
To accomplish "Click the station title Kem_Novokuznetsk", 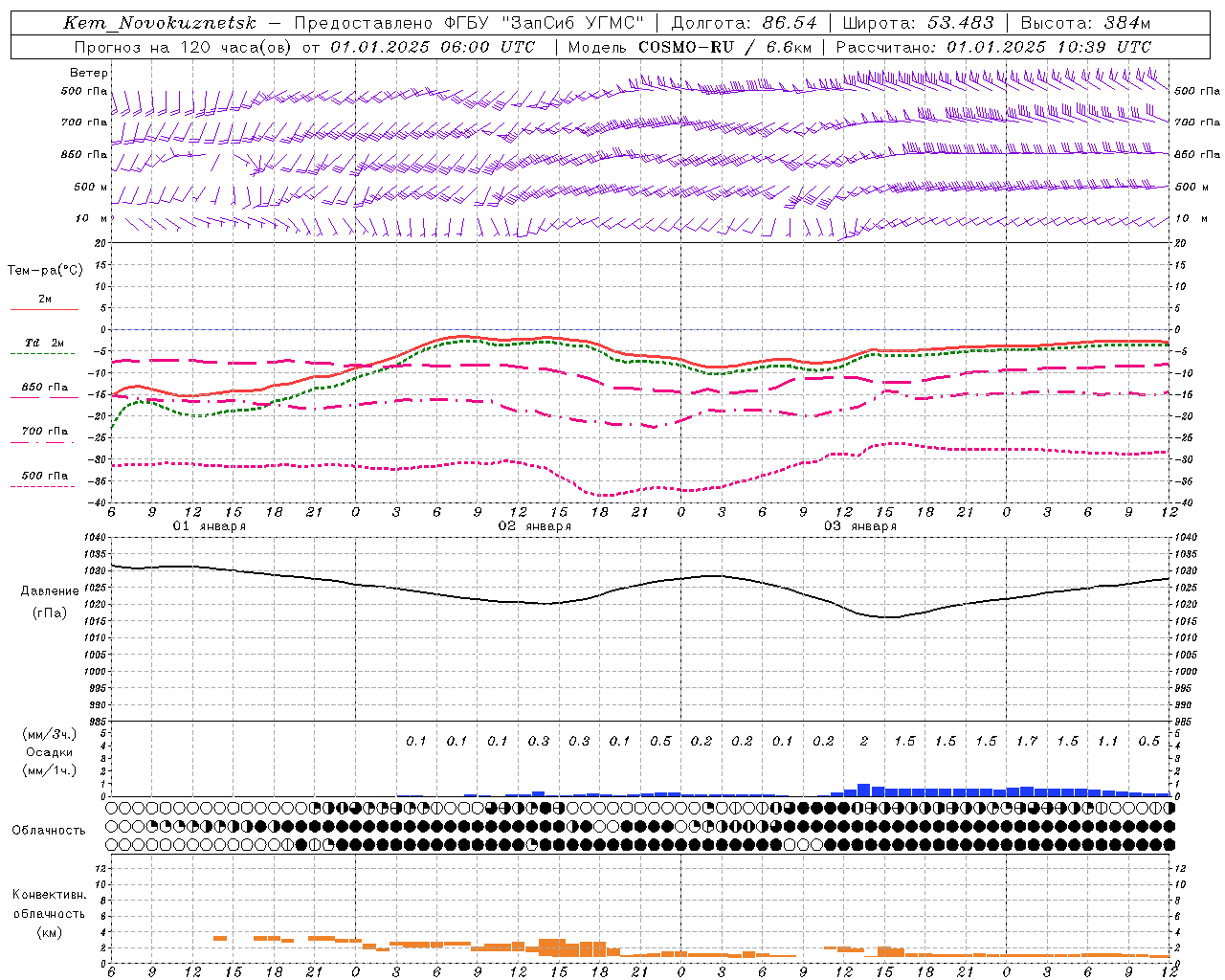I will (160, 23).
